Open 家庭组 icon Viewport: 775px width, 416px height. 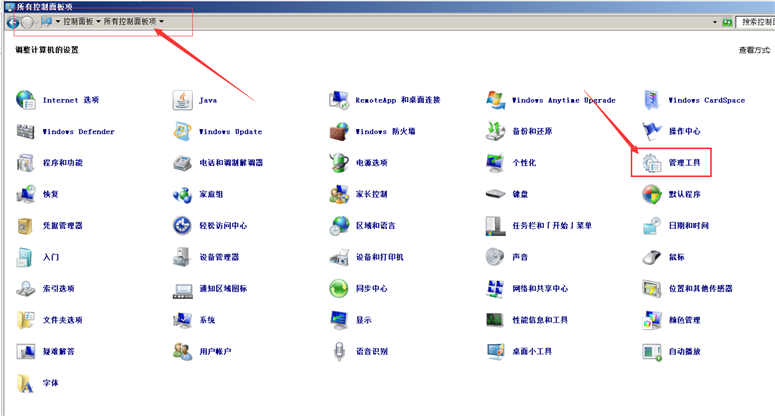pyautogui.click(x=182, y=195)
